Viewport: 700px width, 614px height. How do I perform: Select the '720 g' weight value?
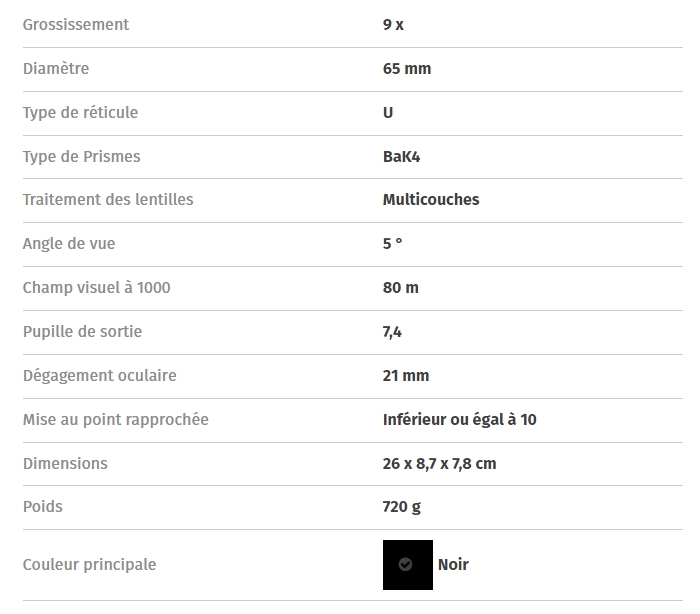click(402, 507)
